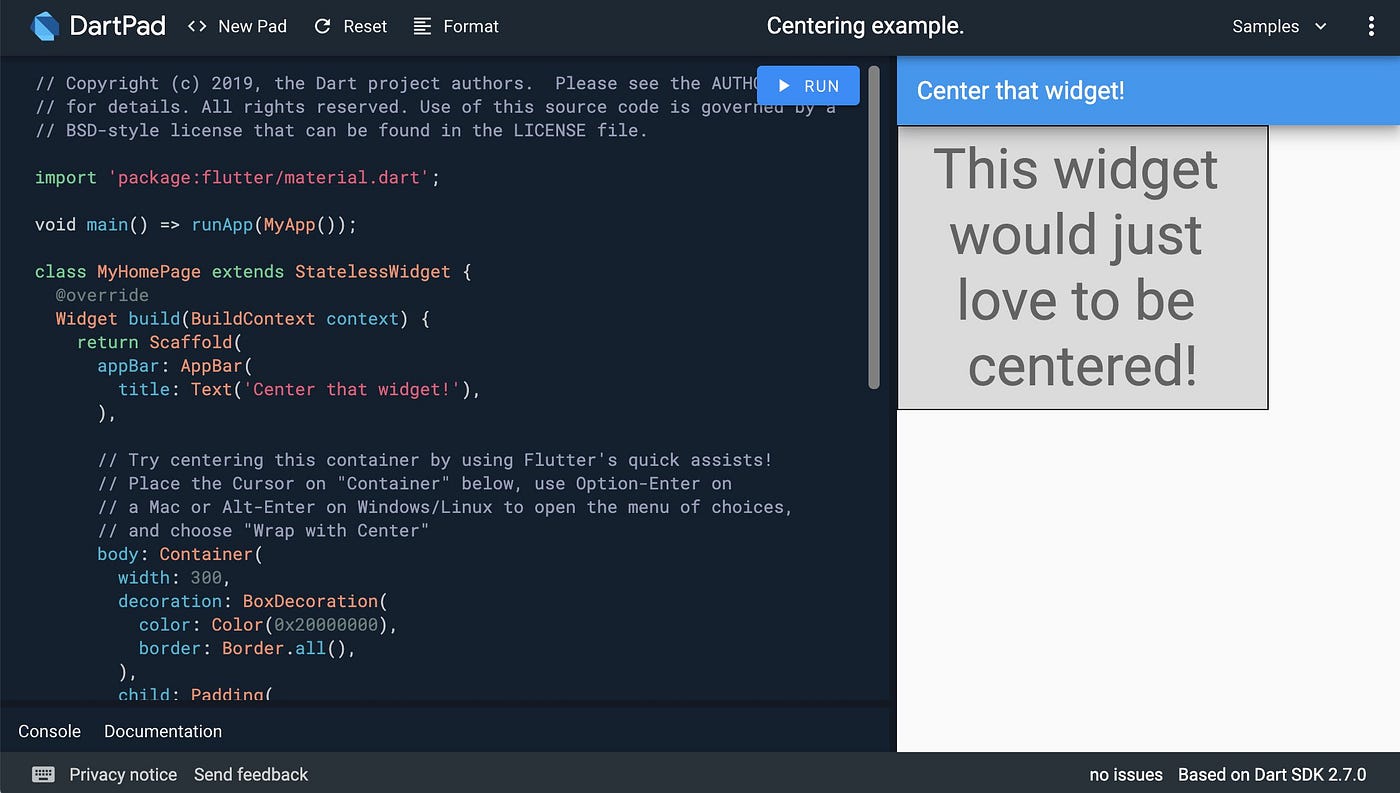The width and height of the screenshot is (1400, 793).
Task: Click the code brackets New Pad icon
Action: 196,26
